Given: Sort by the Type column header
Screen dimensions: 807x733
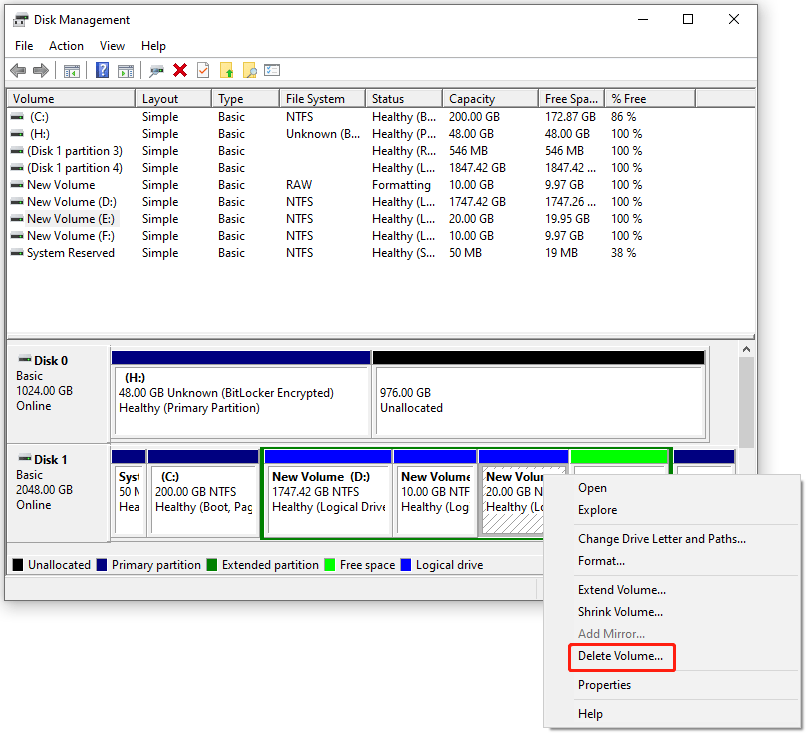Looking at the screenshot, I should coord(245,98).
